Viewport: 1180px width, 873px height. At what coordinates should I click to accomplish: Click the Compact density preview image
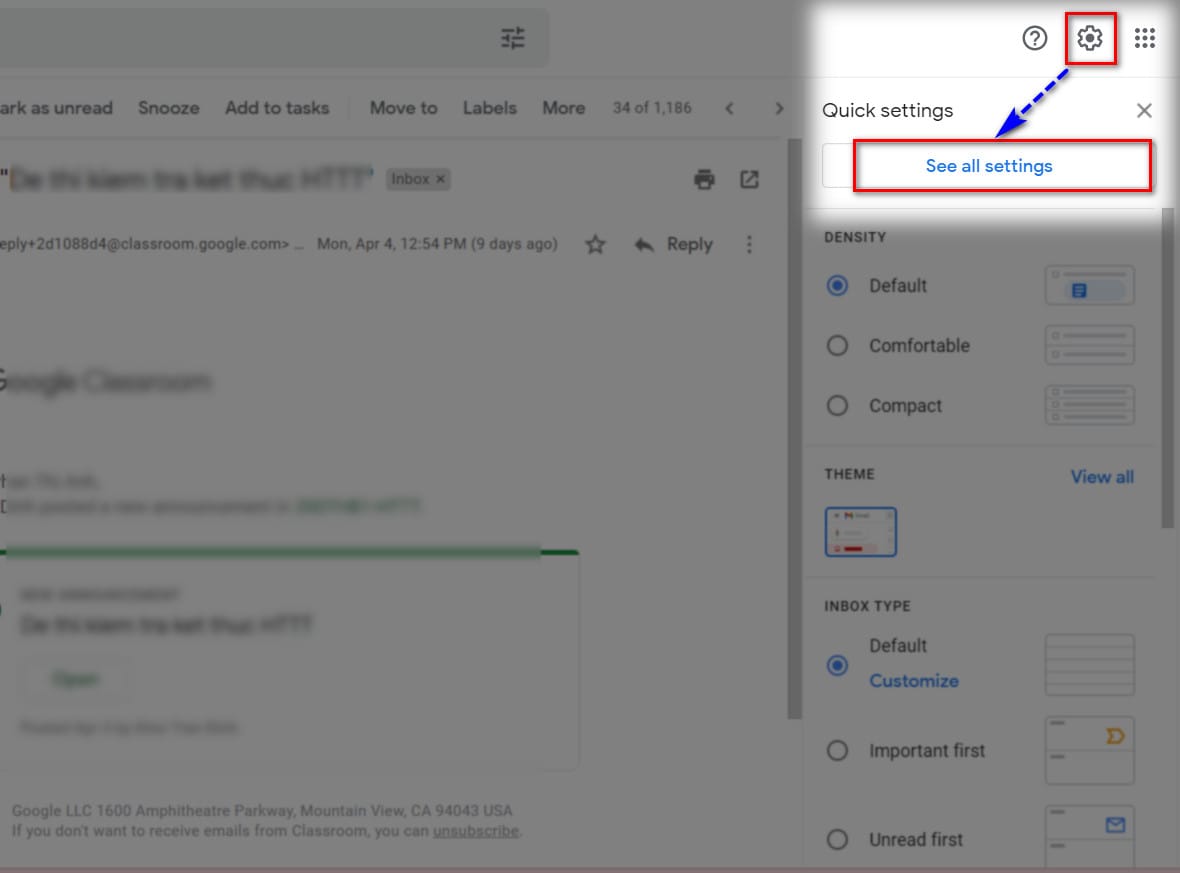[1089, 405]
